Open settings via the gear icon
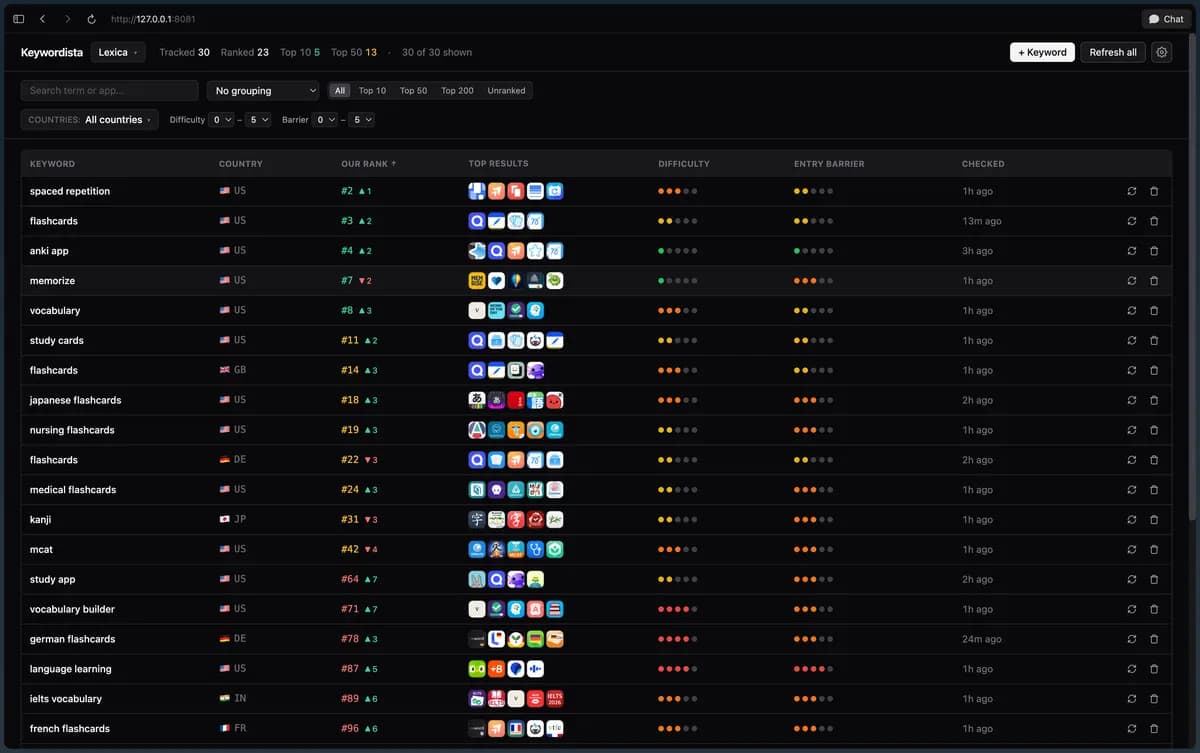Viewport: 1200px width, 753px height. pos(1161,52)
